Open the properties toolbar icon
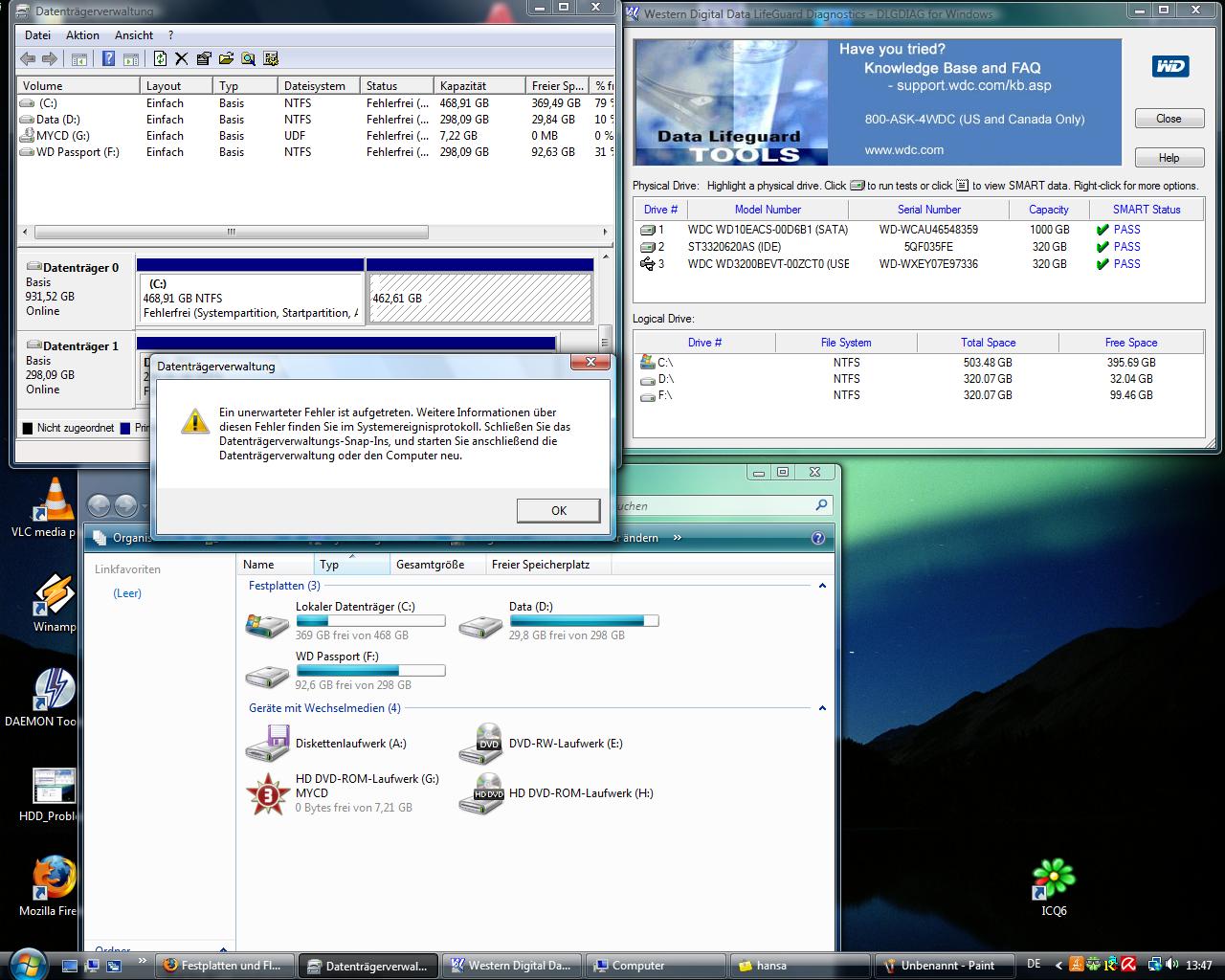1225x980 pixels. pyautogui.click(x=204, y=59)
